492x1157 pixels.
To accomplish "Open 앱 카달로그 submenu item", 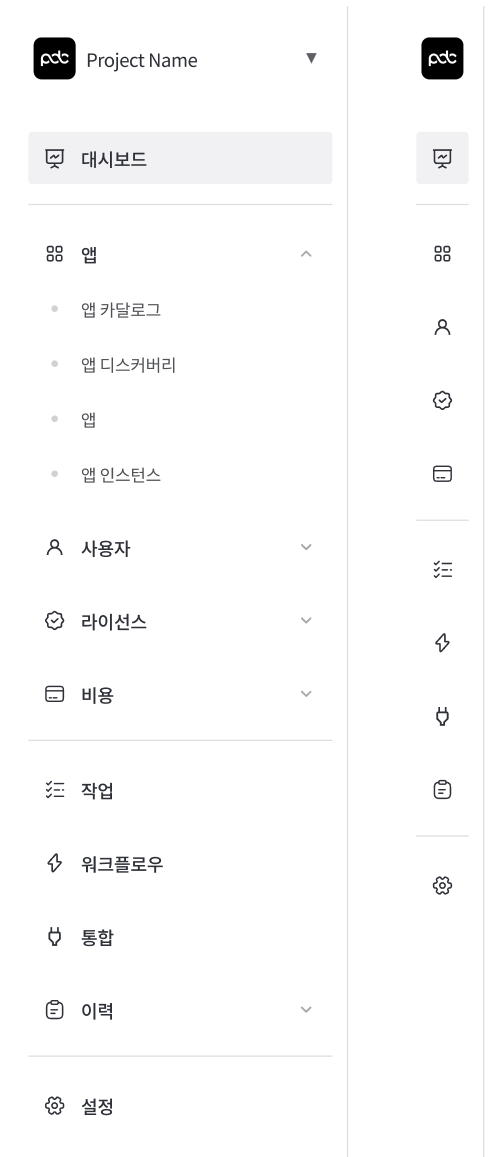I will (121, 310).
